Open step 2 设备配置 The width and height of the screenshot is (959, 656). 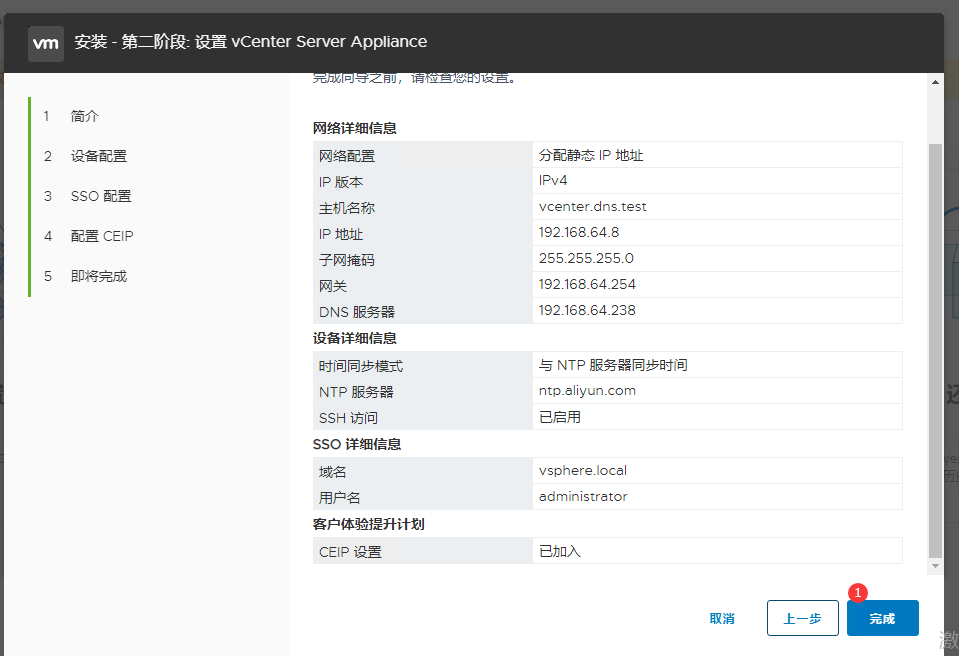pyautogui.click(x=98, y=156)
